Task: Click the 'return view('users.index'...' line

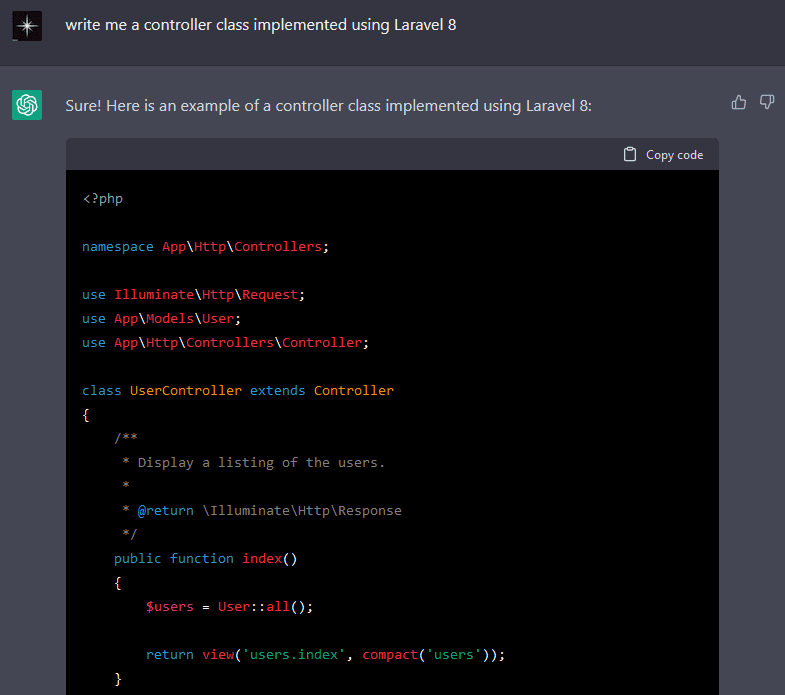Action: (325, 655)
